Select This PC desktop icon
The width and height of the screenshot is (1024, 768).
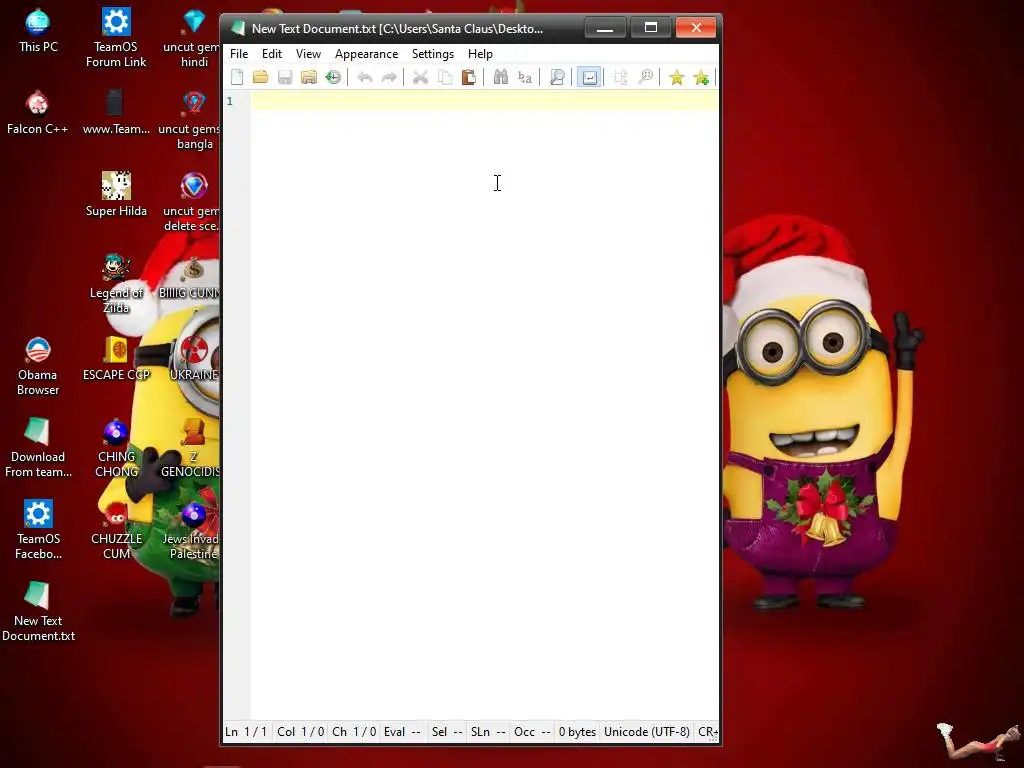click(x=38, y=31)
